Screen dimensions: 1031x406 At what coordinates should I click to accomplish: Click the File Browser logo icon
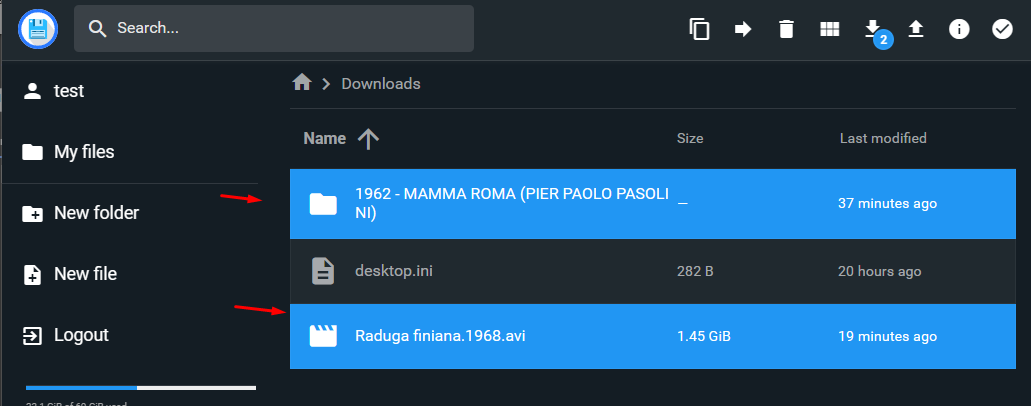coord(39,29)
